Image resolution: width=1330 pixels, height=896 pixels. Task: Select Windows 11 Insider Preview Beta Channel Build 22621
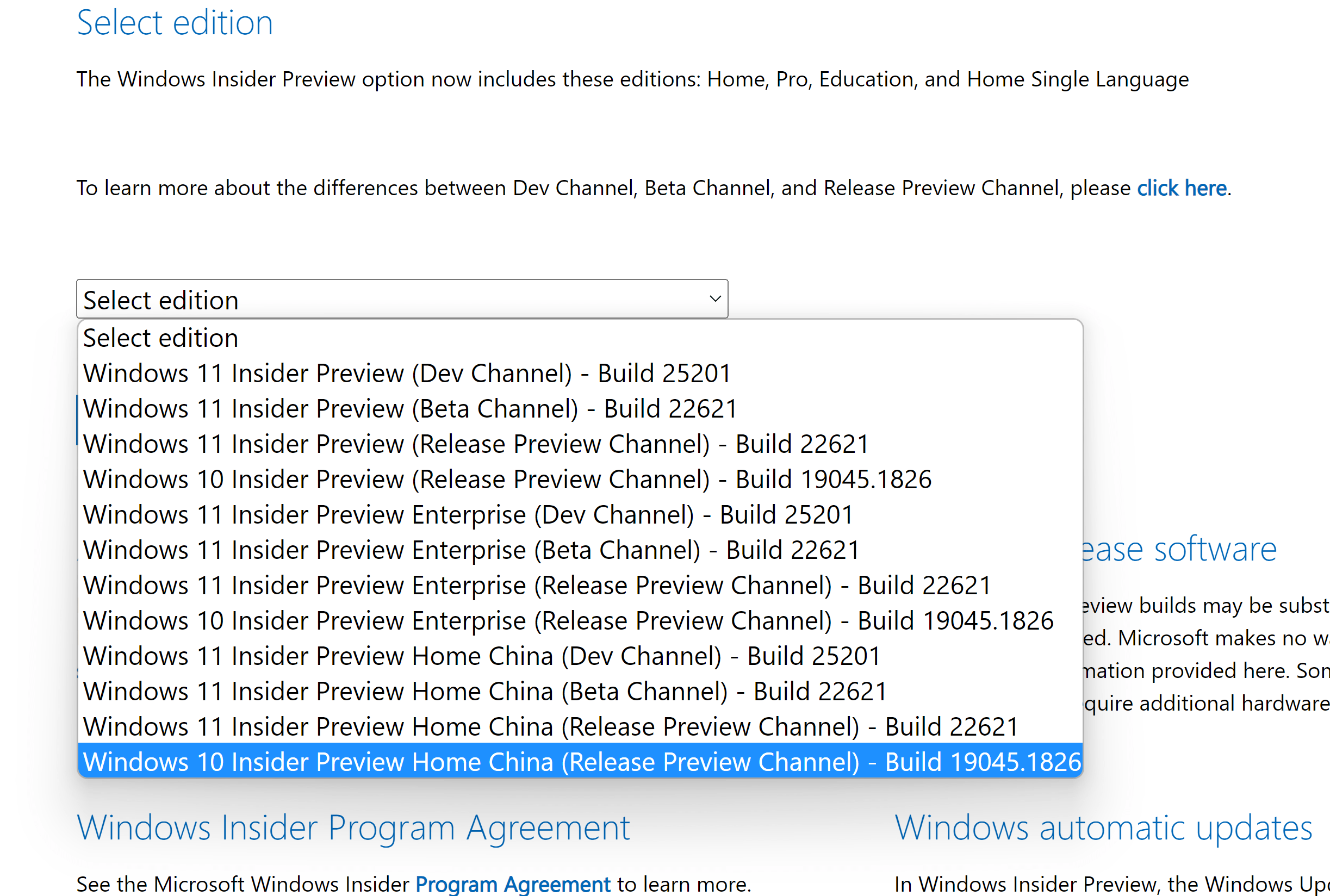[x=409, y=408]
